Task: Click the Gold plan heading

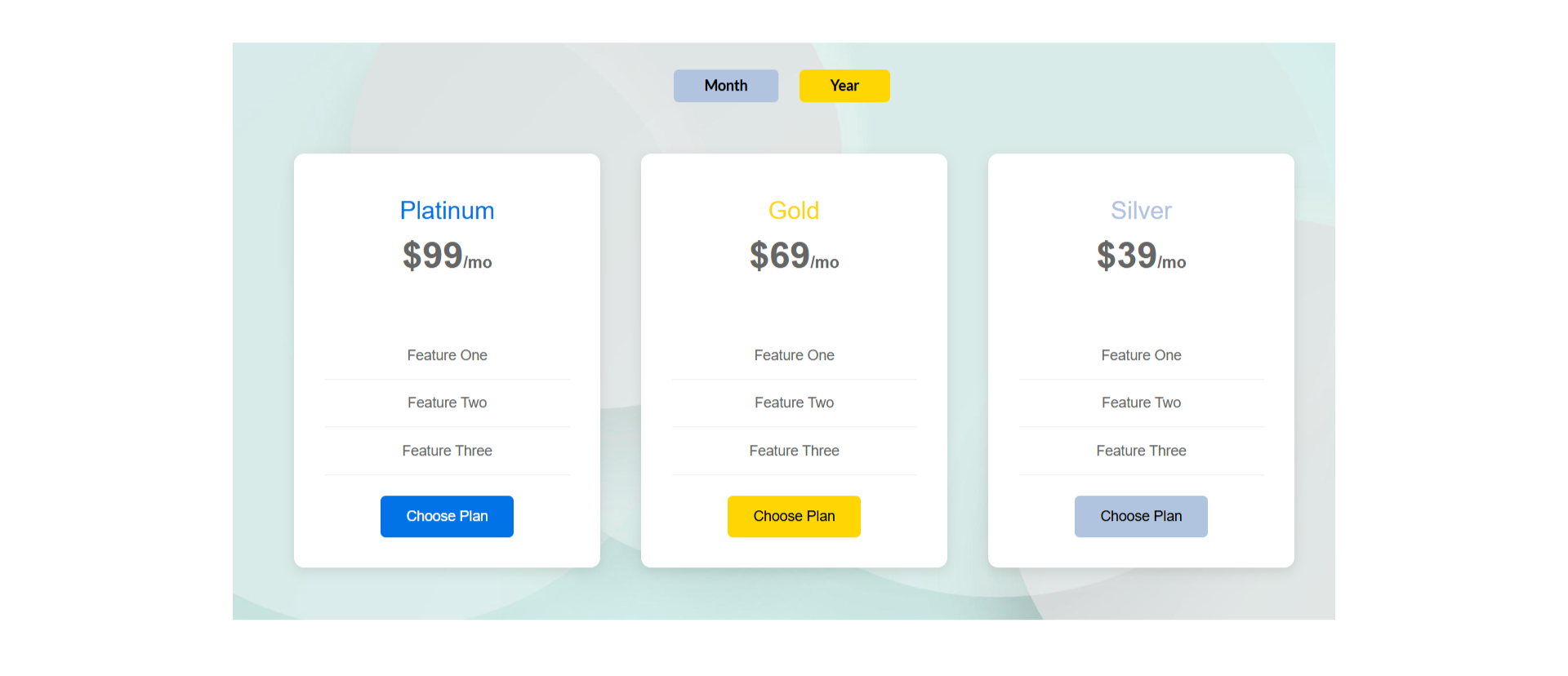Action: [x=794, y=211]
